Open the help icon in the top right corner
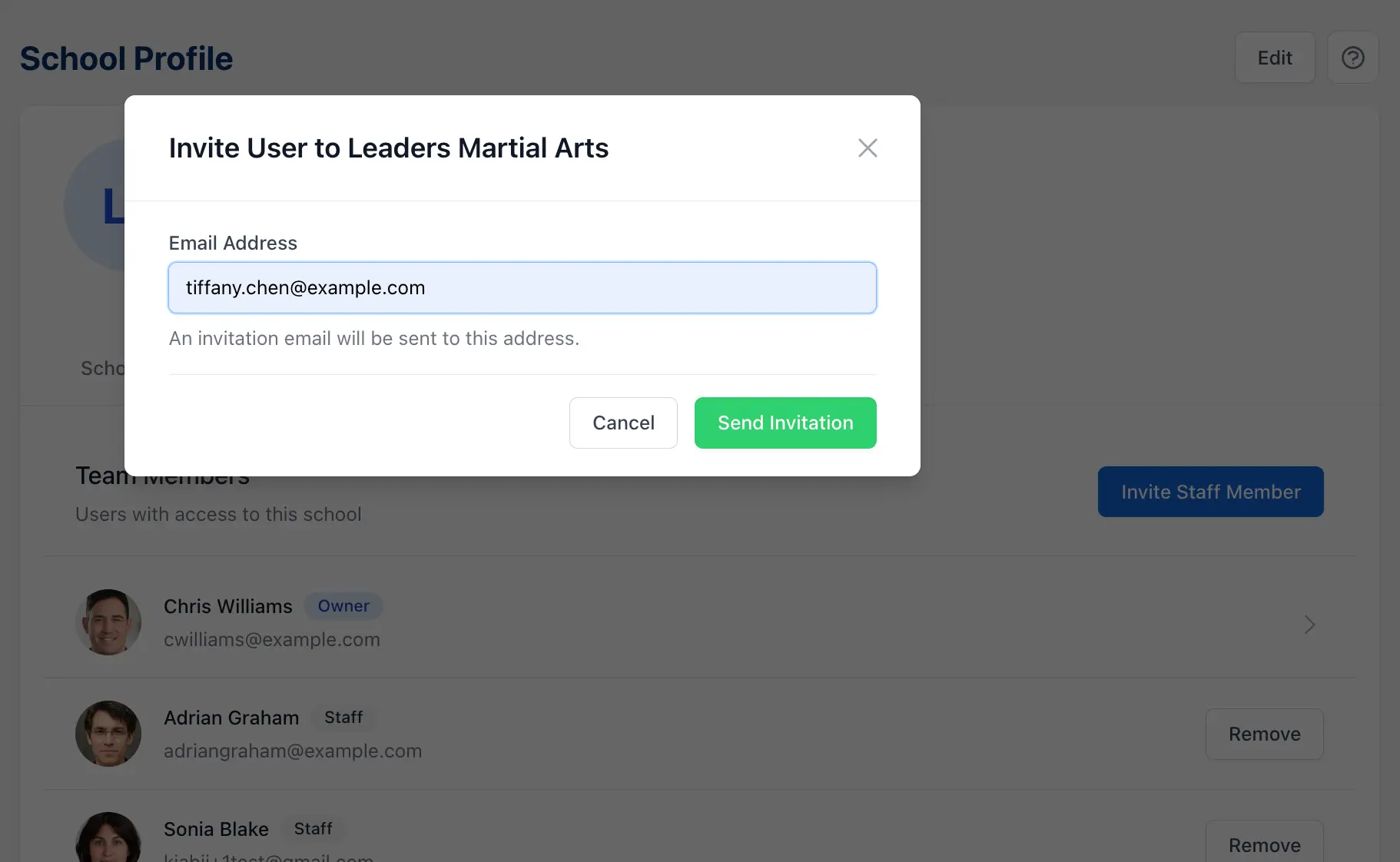The image size is (1400, 862). pyautogui.click(x=1352, y=57)
